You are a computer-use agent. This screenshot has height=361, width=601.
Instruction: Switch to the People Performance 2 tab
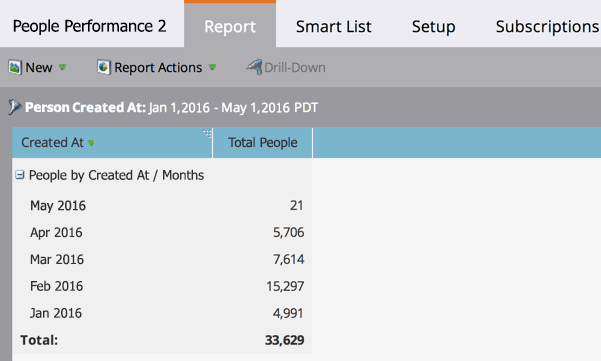click(x=90, y=26)
